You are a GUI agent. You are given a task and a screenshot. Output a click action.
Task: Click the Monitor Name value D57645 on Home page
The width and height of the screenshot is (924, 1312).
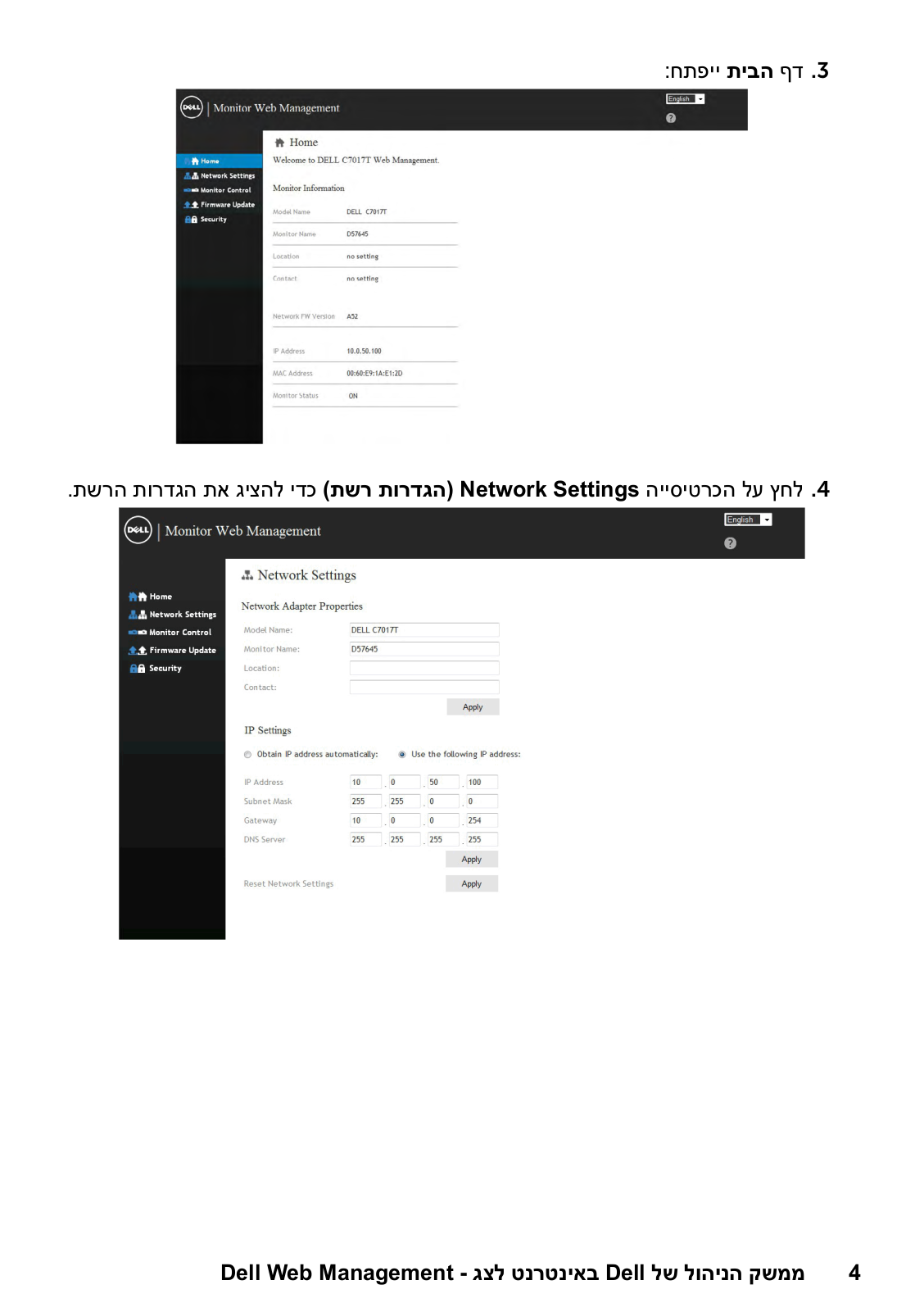[x=357, y=234]
